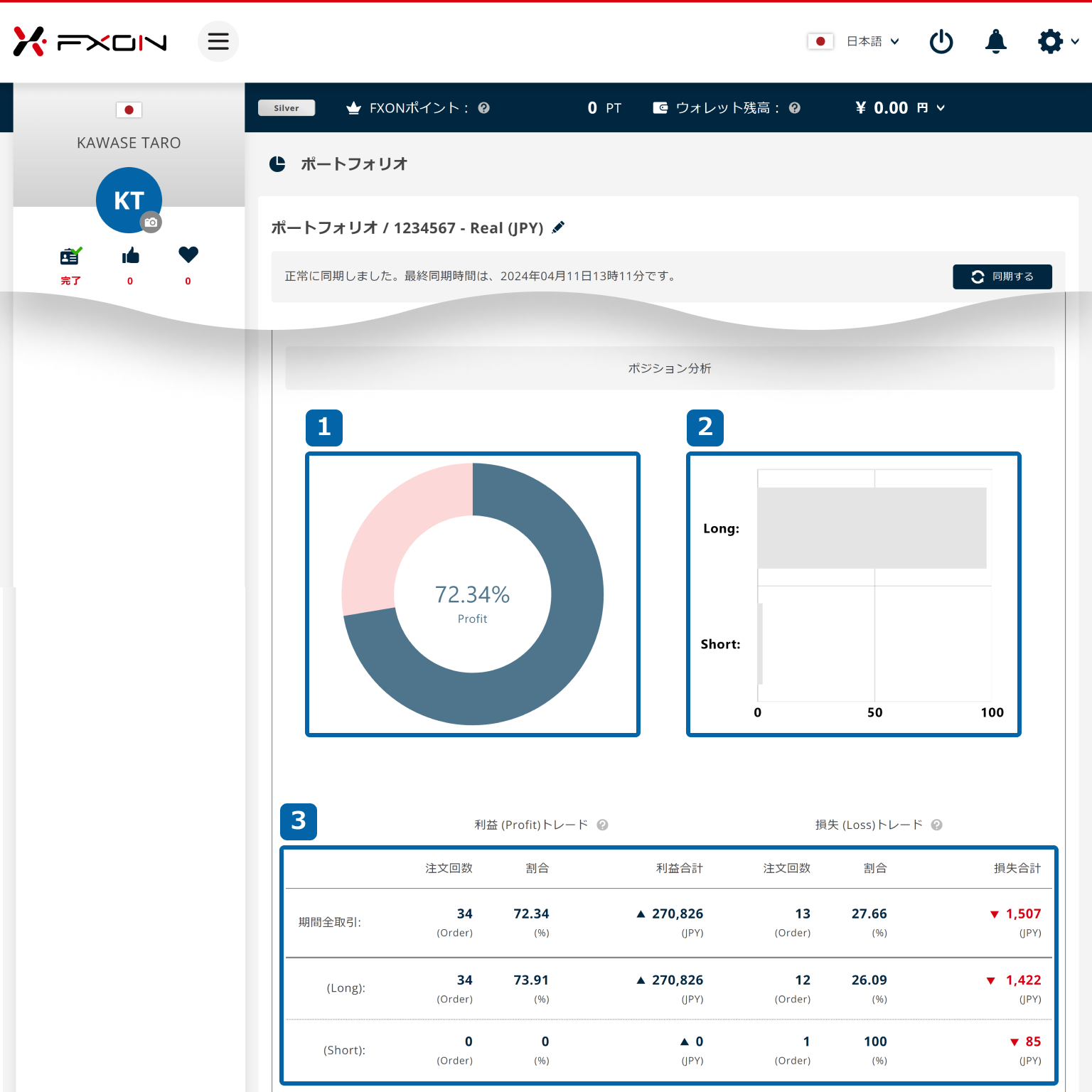Click the Silver rank badge

[287, 108]
